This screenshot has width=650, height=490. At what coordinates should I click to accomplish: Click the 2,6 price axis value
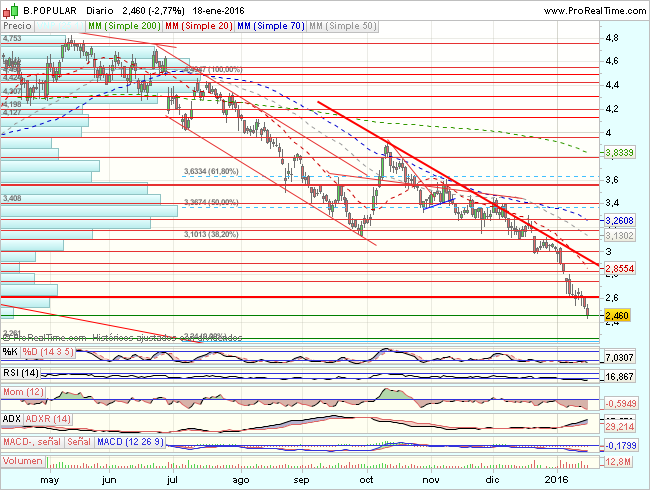tap(612, 297)
